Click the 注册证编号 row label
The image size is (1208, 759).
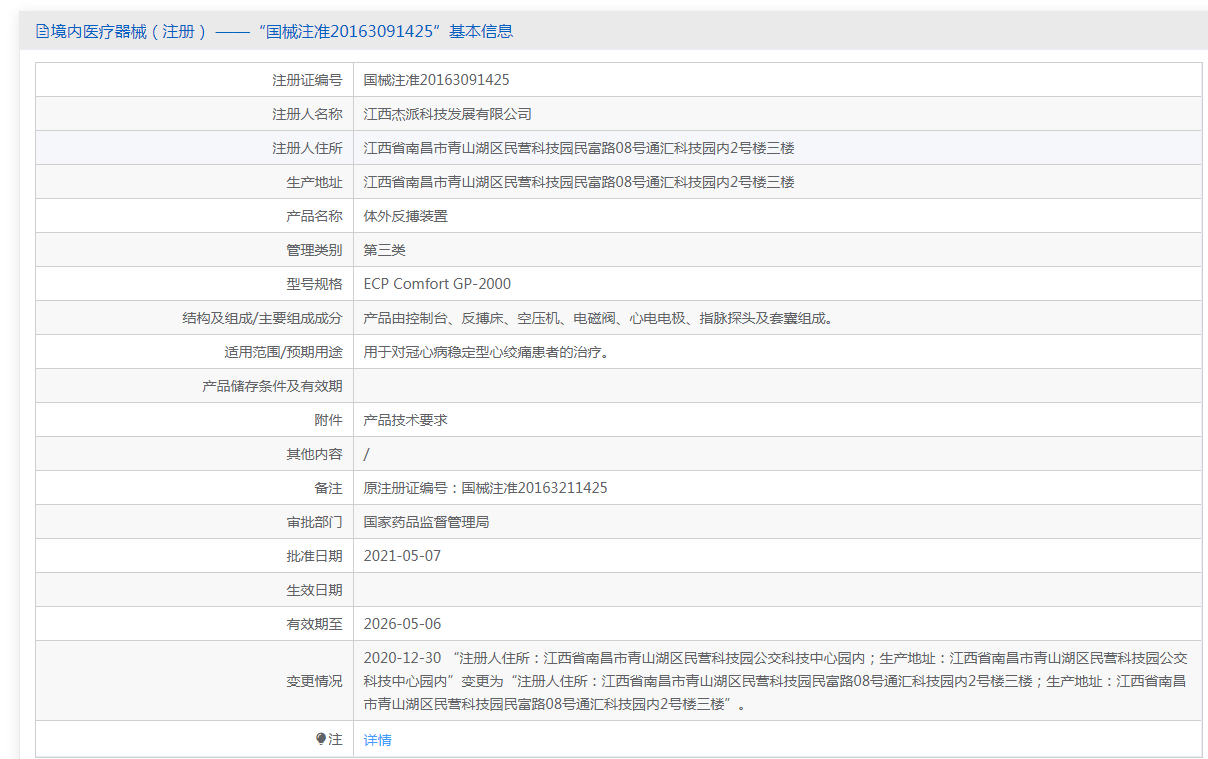coord(307,80)
